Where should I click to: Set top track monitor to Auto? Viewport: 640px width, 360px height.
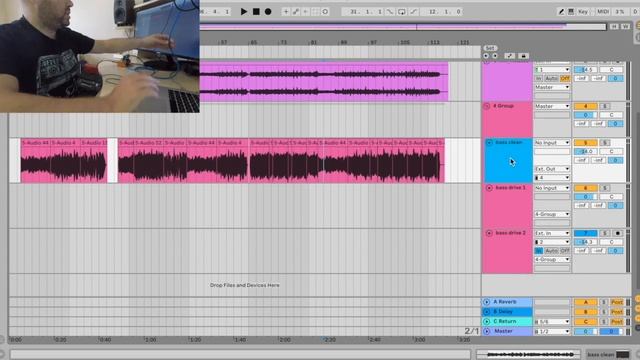(551, 78)
